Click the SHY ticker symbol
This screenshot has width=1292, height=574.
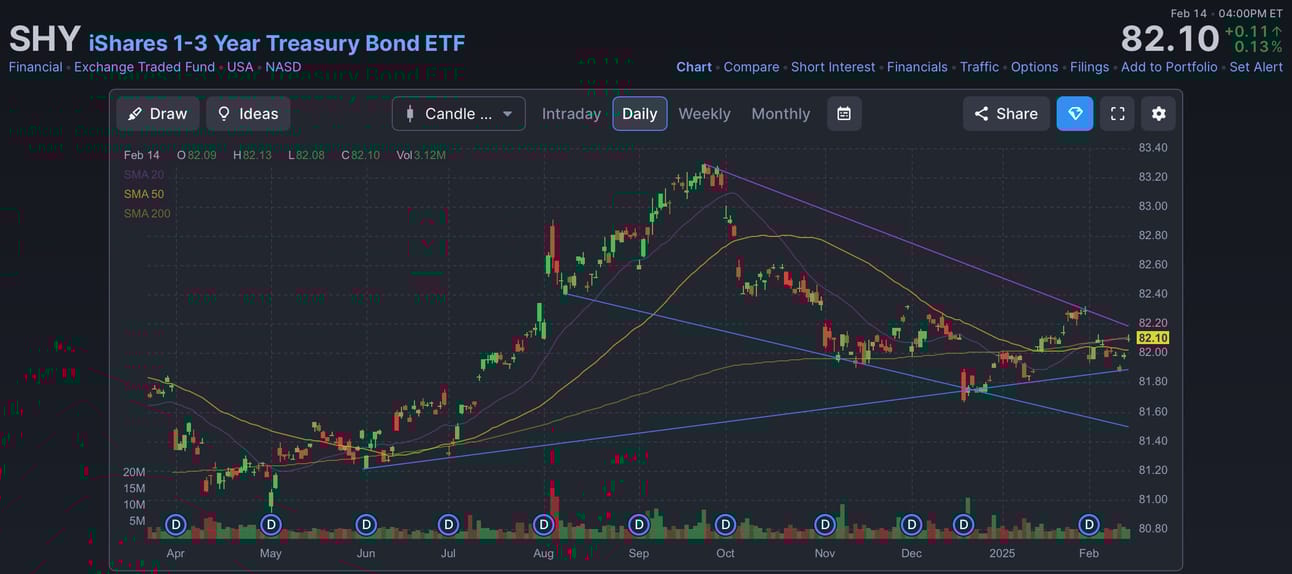45,39
